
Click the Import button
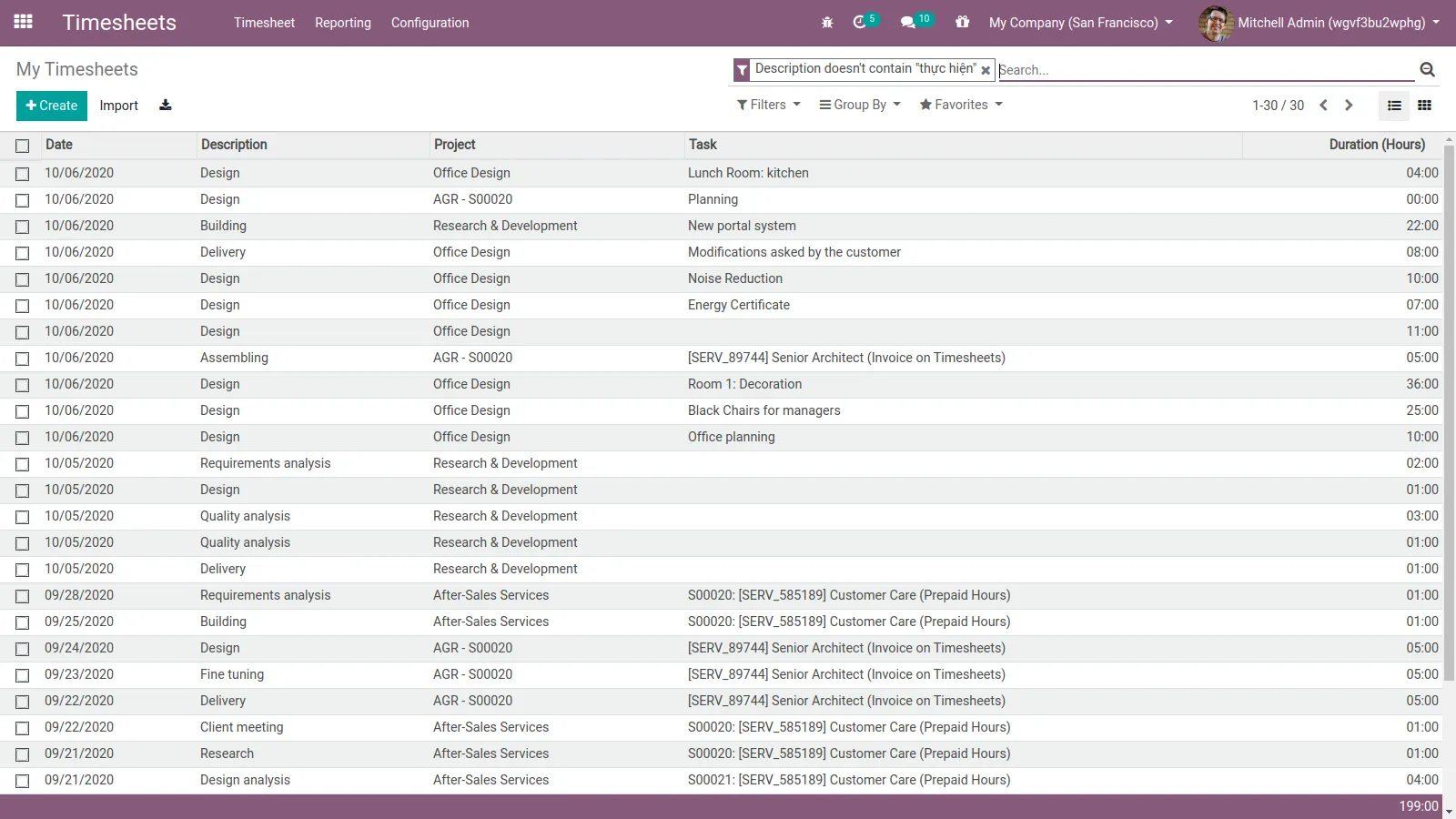pos(119,106)
